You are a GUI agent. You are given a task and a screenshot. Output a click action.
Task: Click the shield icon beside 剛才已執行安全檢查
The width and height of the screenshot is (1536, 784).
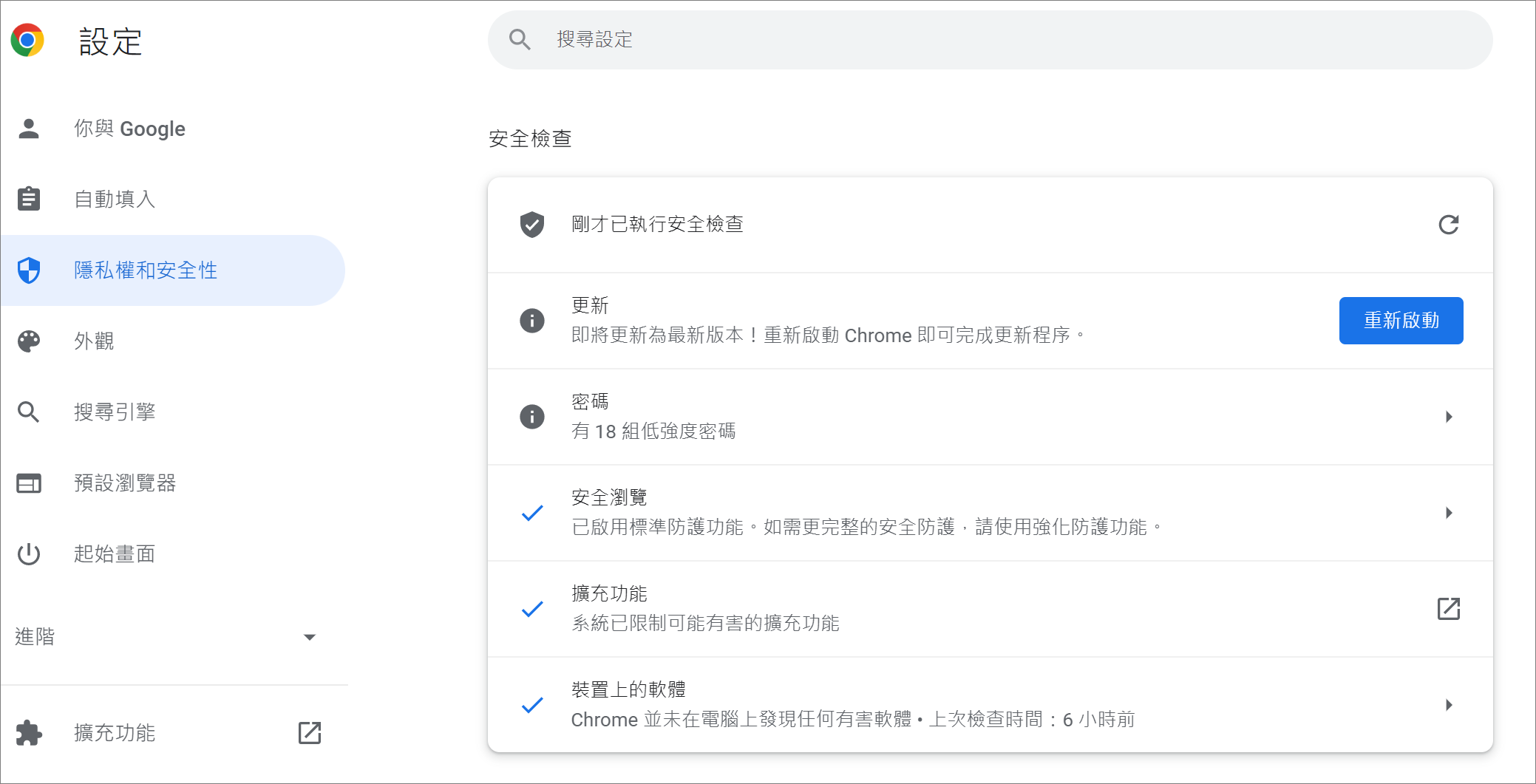pyautogui.click(x=531, y=225)
